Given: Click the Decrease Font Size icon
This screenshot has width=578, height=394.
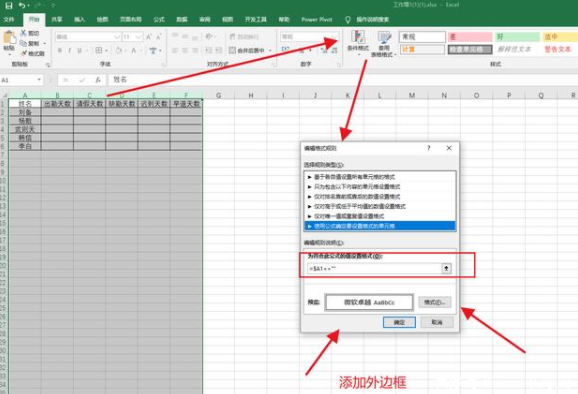Looking at the screenshot, I should point(159,37).
